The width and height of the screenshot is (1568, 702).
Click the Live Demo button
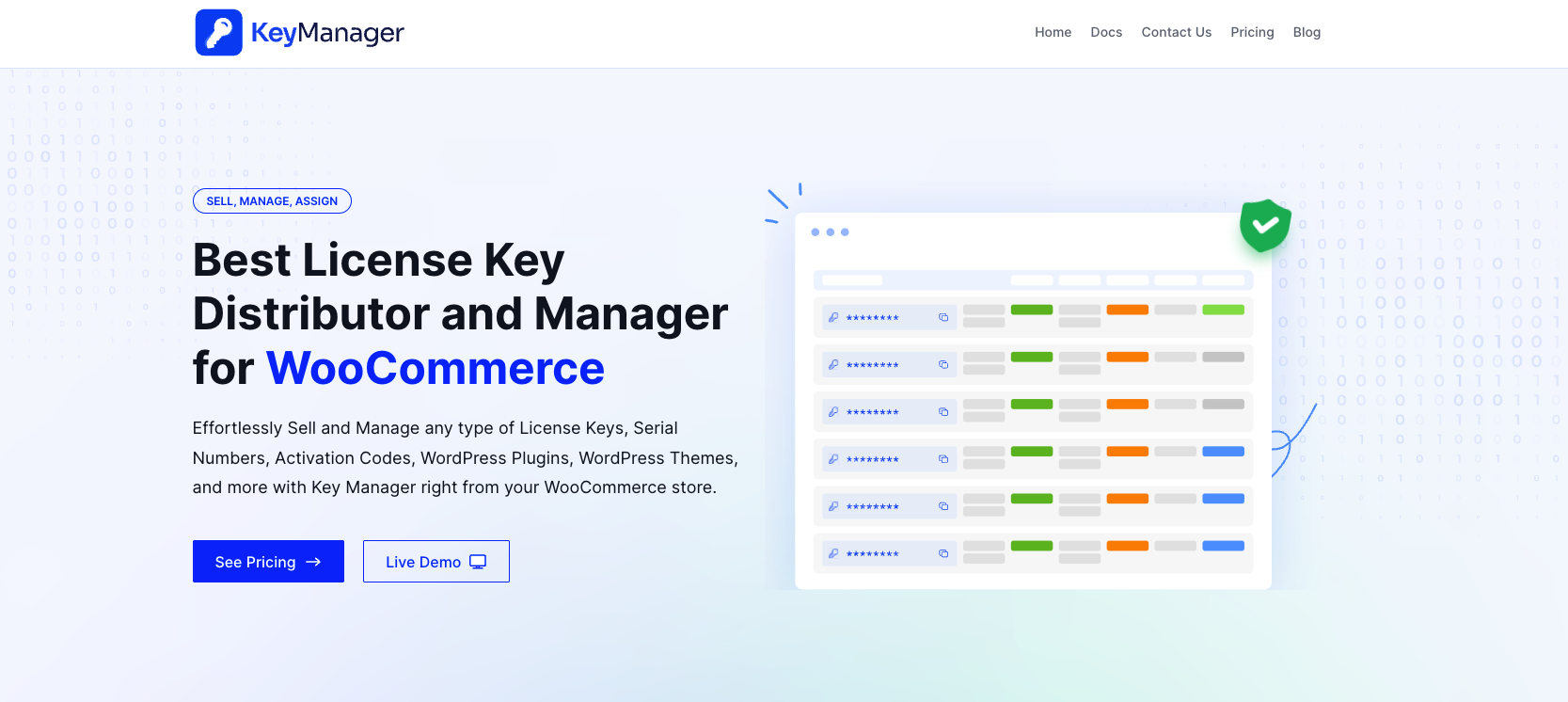[x=436, y=562]
